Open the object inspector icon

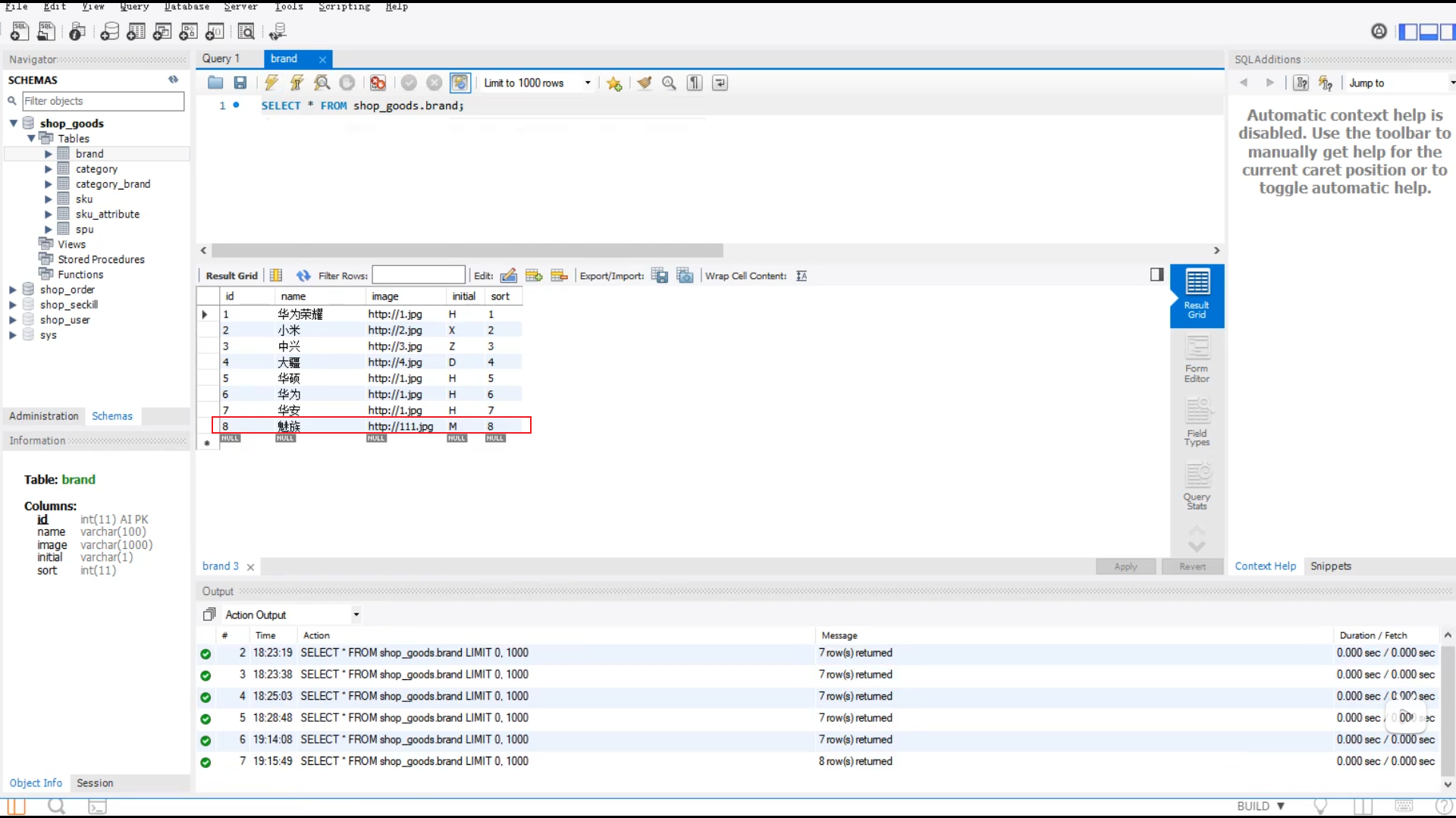[77, 31]
